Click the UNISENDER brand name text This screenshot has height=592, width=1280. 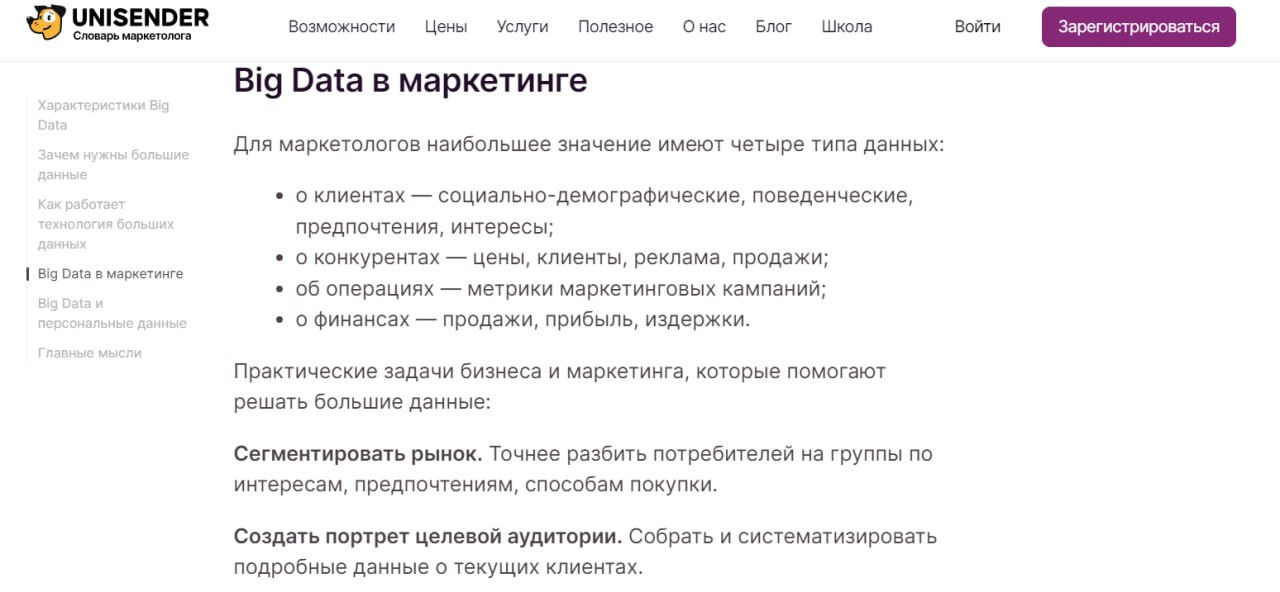point(141,17)
